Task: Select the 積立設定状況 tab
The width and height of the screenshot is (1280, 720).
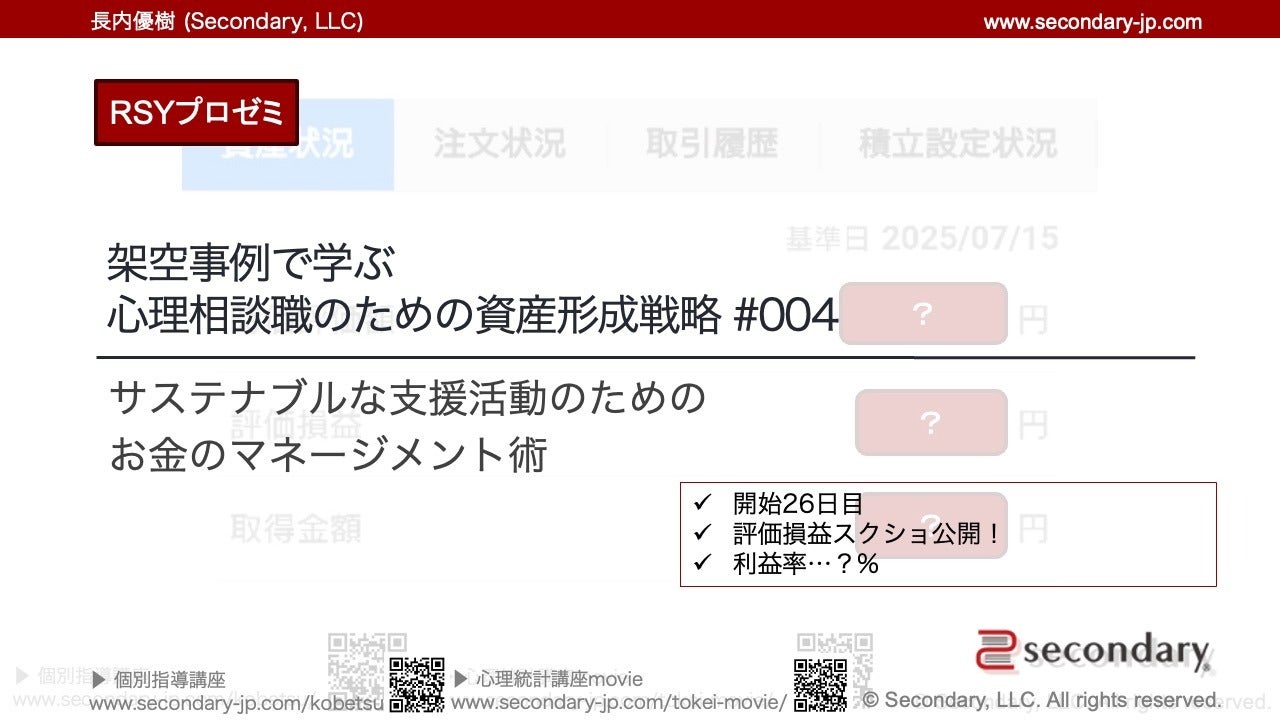Action: click(x=957, y=144)
